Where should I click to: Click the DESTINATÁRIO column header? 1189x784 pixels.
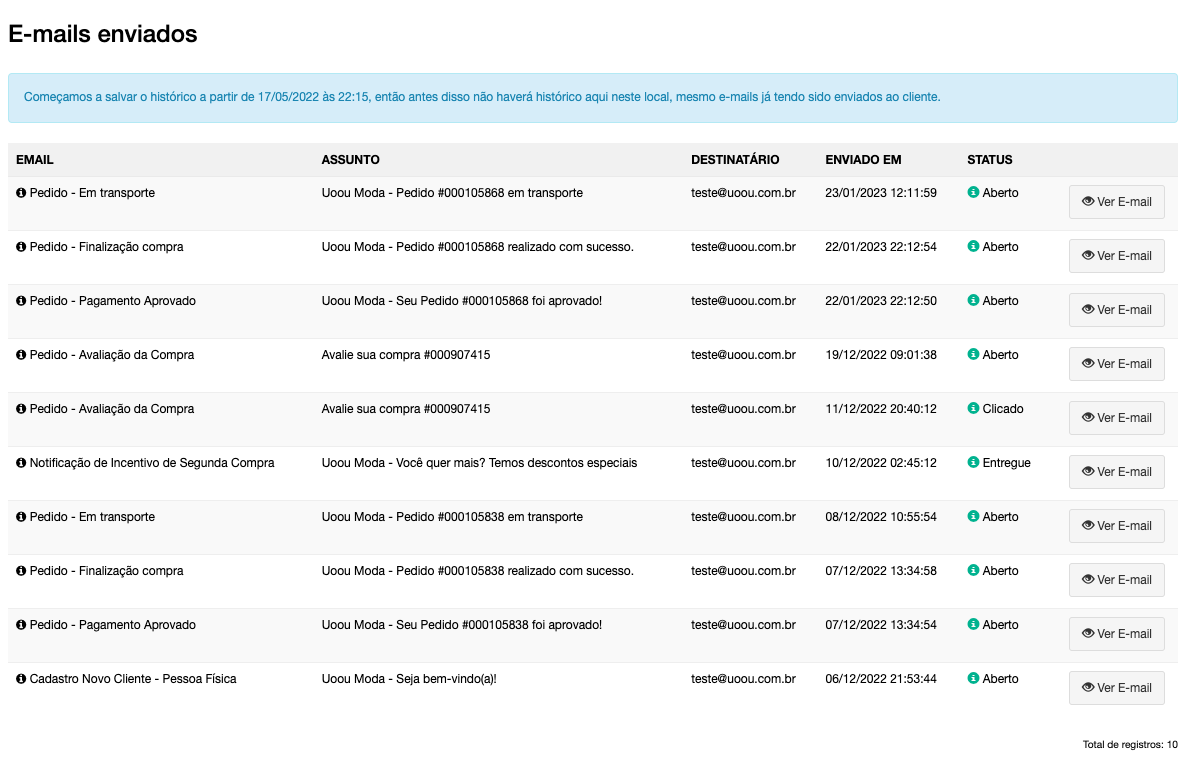click(x=735, y=160)
